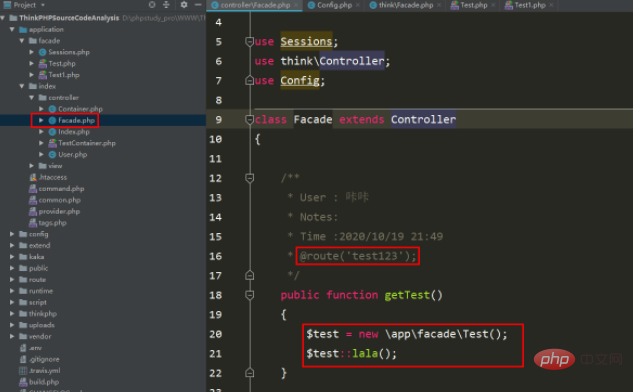This screenshot has width=633, height=392.
Task: Select the thinkphp folder
Action: [43, 313]
